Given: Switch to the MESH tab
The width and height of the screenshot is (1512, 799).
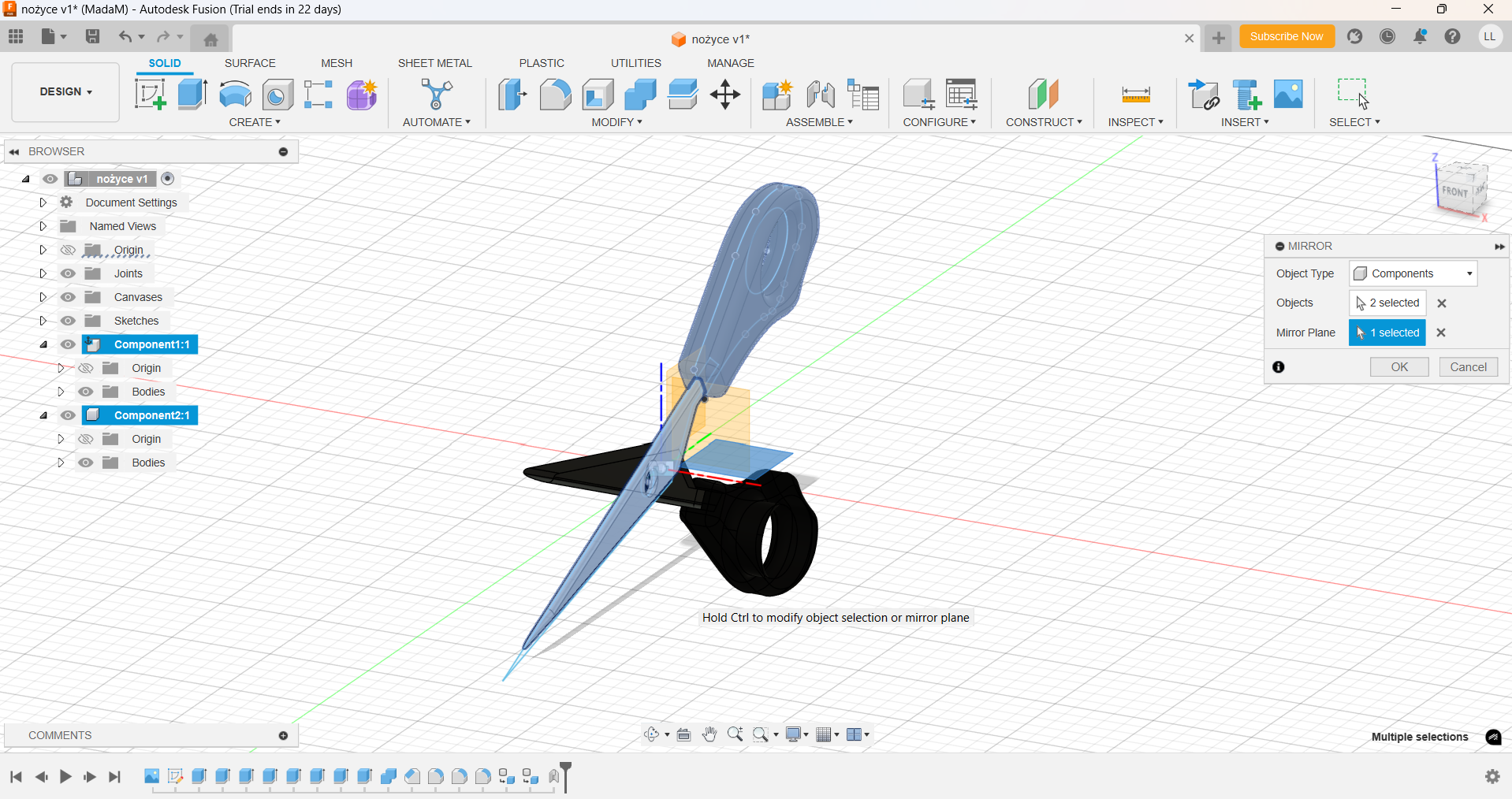Looking at the screenshot, I should 337,63.
